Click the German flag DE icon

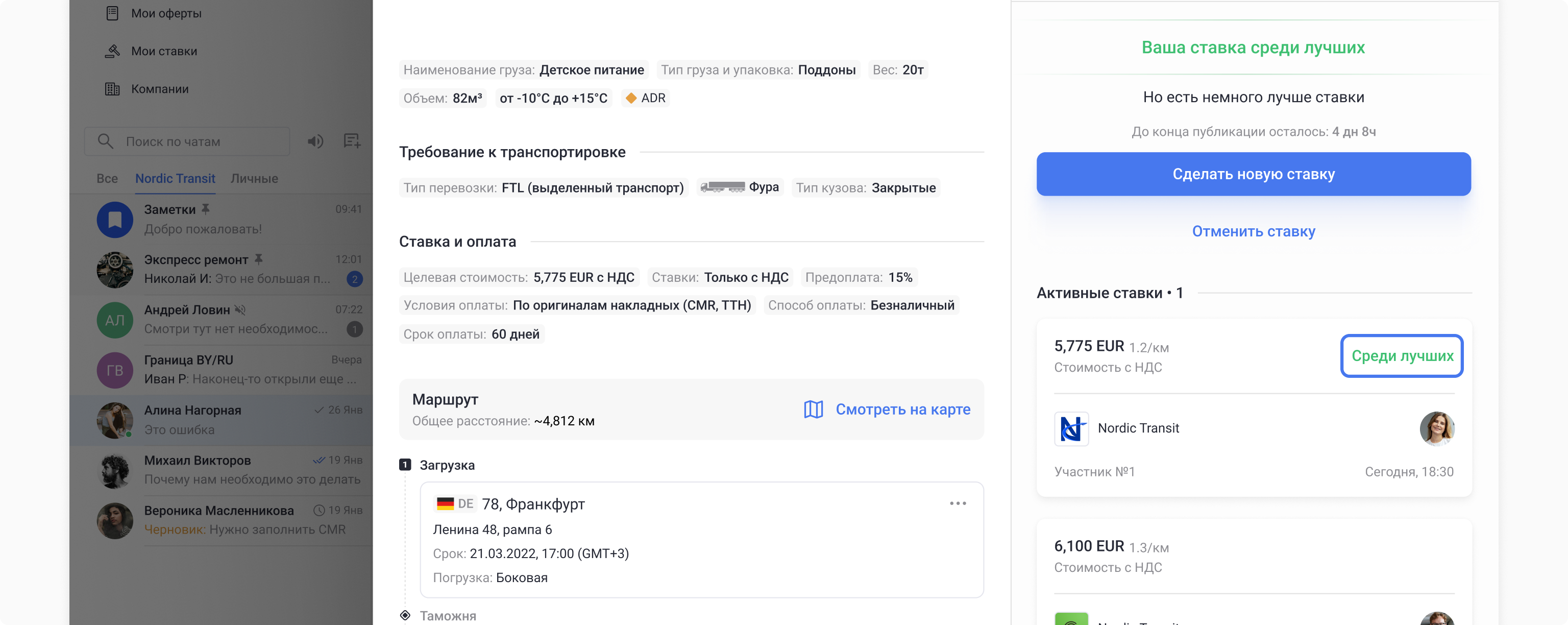click(x=445, y=504)
